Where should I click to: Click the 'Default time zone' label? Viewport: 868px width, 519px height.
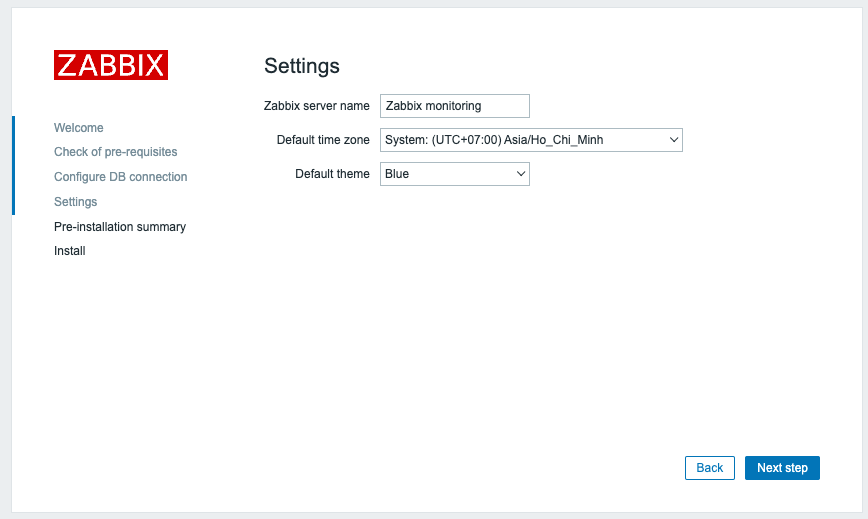[x=323, y=140]
